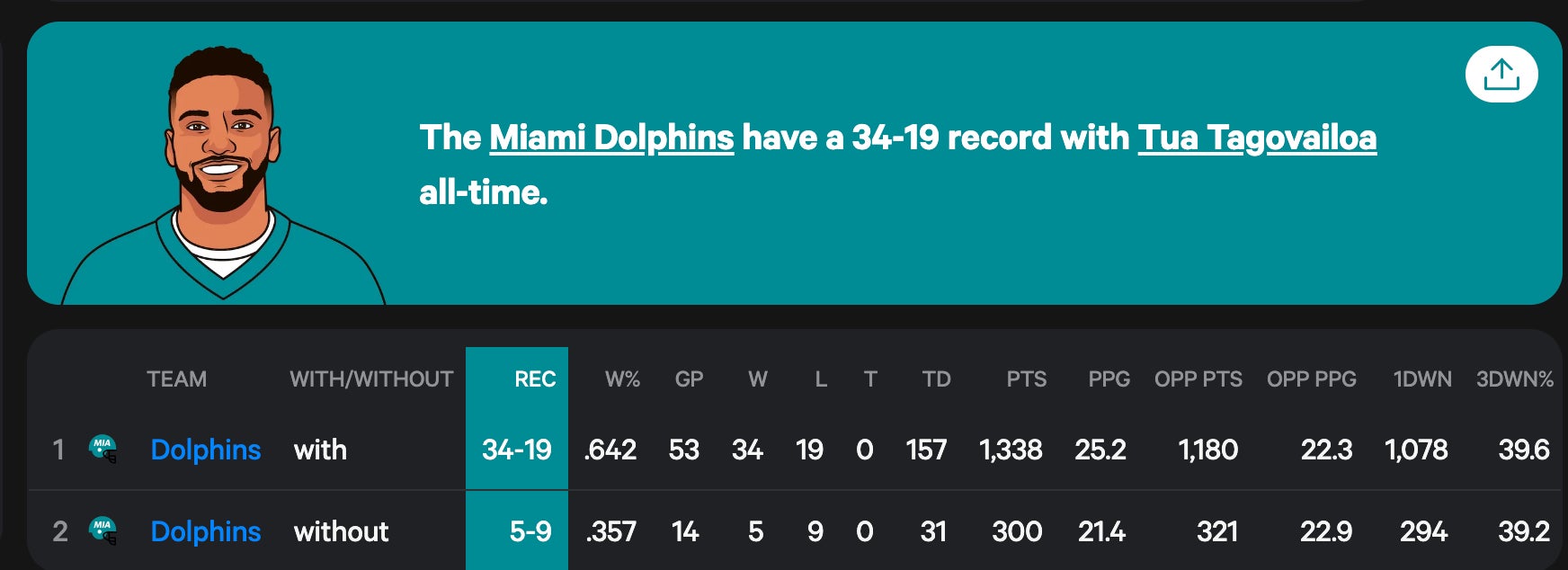The height and width of the screenshot is (570, 1568).
Task: Sort table by OPP PPG column header
Action: (1311, 379)
